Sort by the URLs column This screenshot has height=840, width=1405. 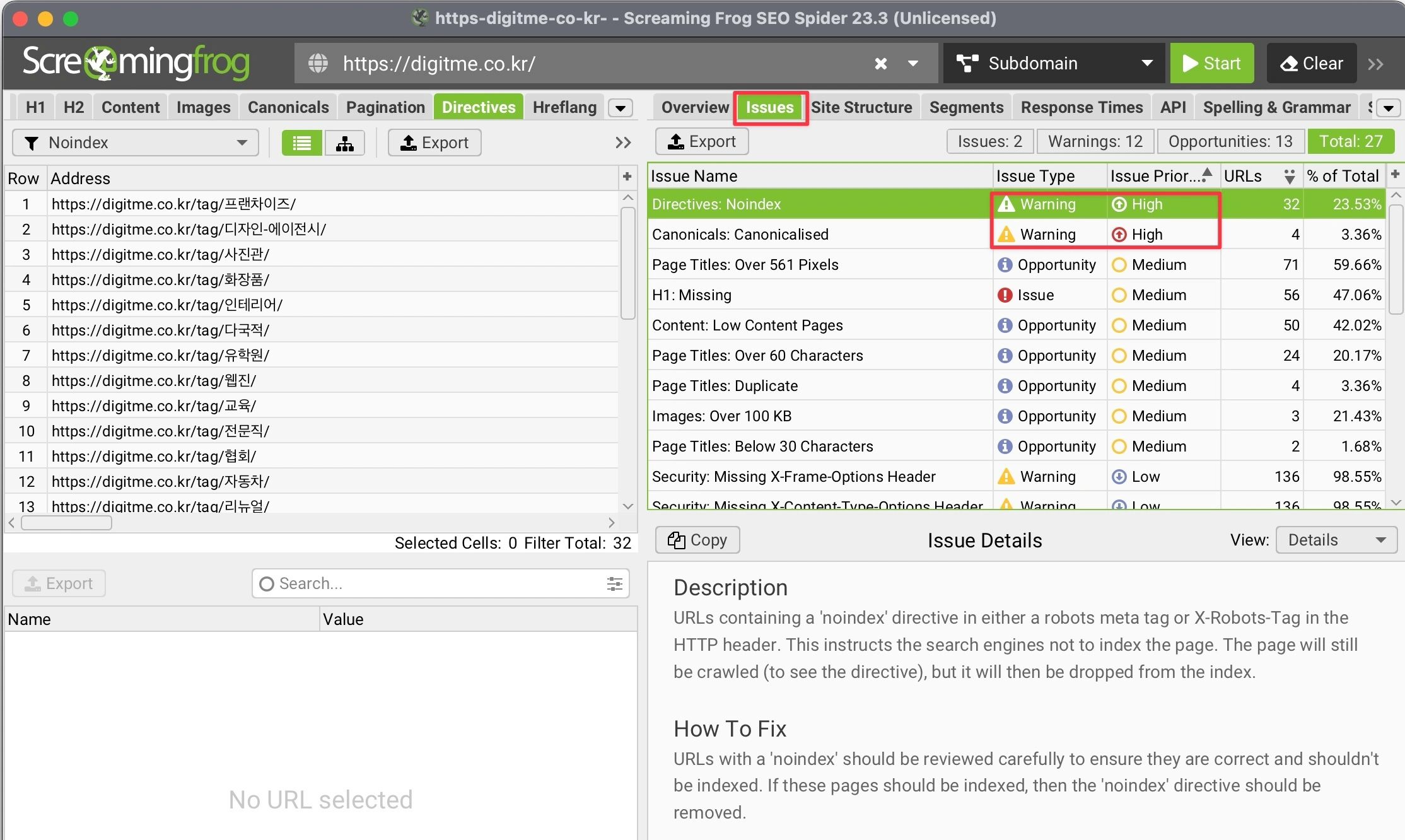coord(1261,176)
